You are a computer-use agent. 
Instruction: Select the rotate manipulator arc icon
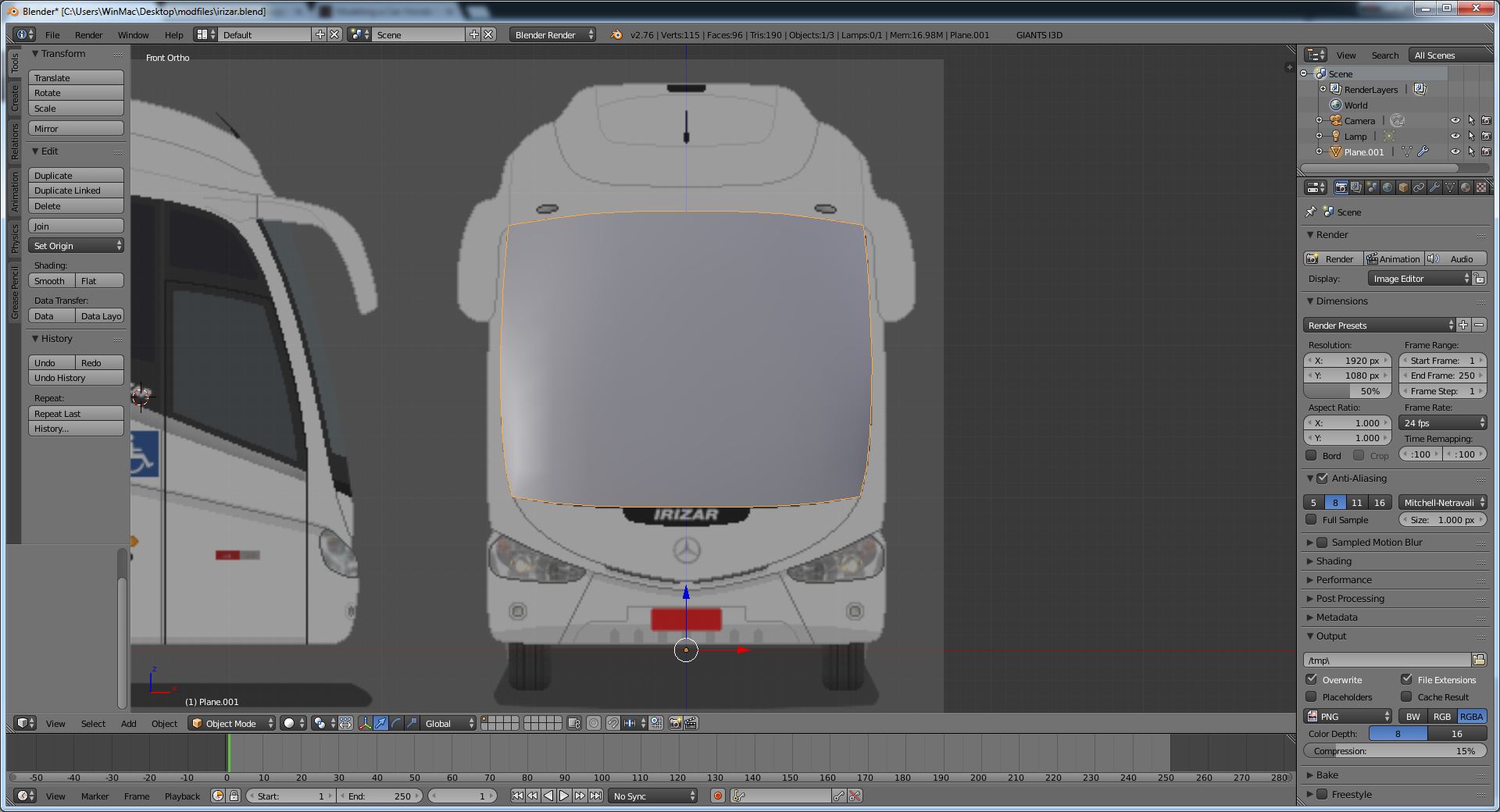tap(396, 723)
